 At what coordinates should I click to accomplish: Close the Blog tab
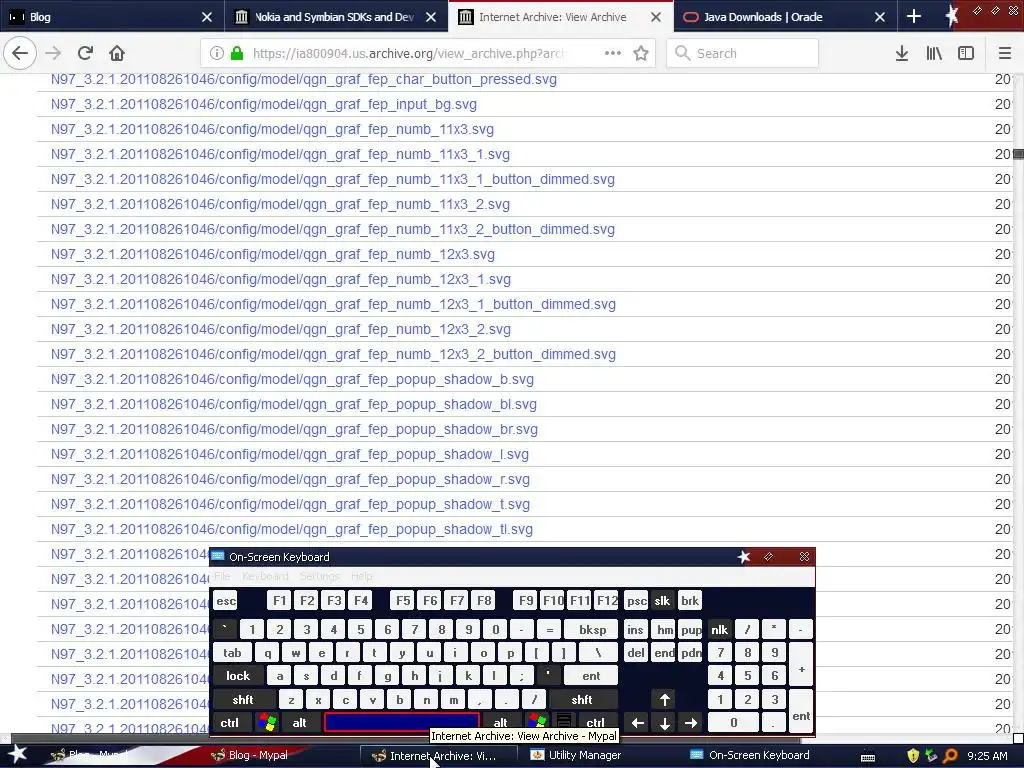[x=206, y=17]
